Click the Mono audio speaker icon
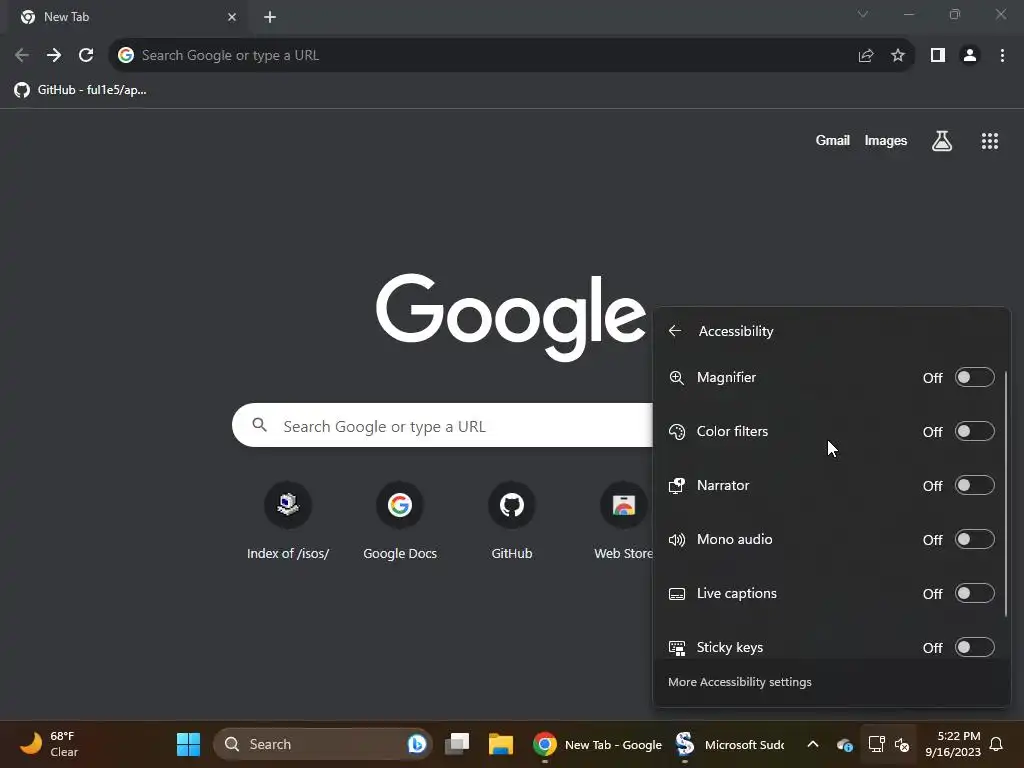The image size is (1024, 768). [677, 539]
